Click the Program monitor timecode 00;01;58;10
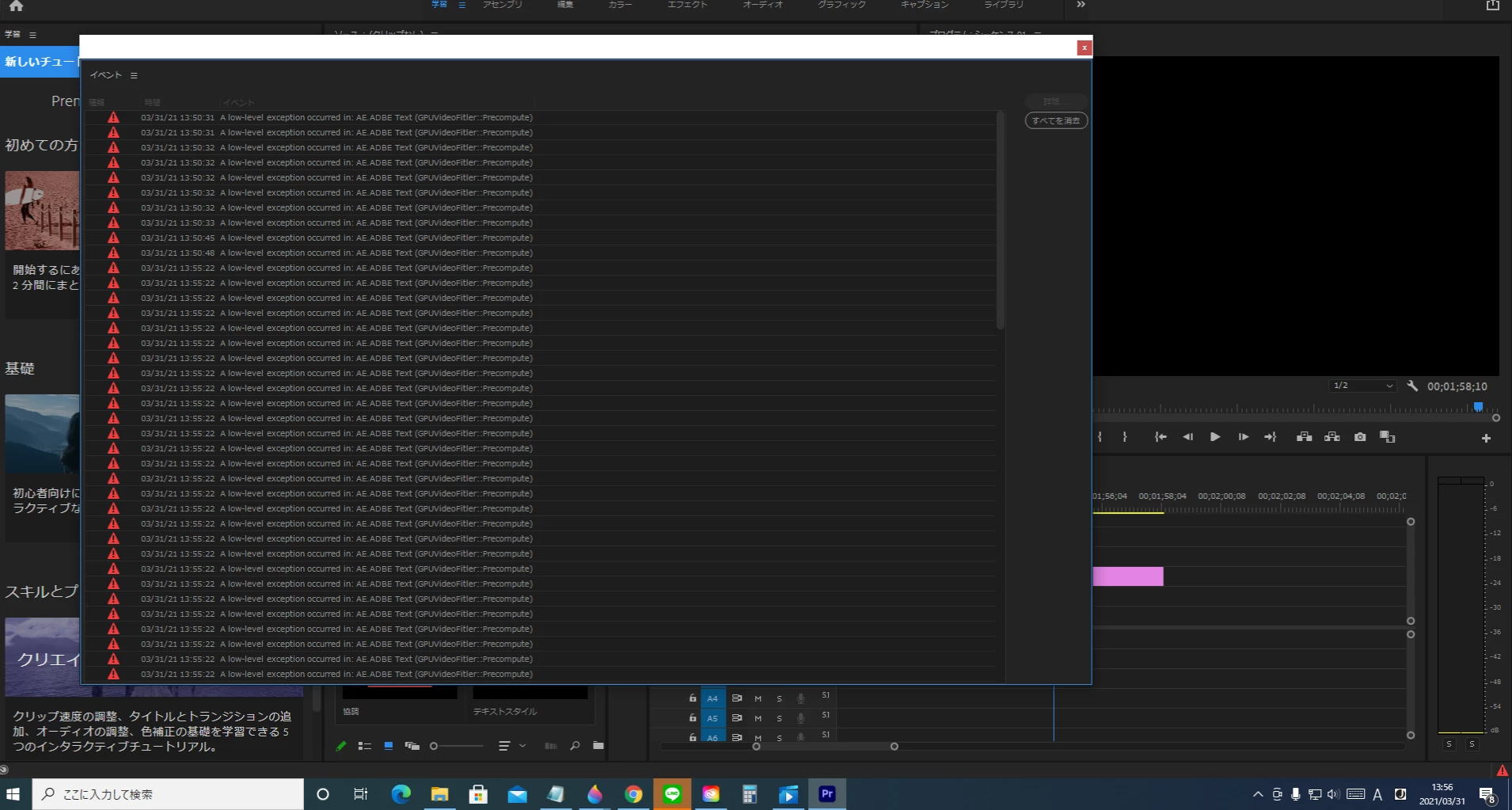Viewport: 1512px width, 810px height. 1457,386
